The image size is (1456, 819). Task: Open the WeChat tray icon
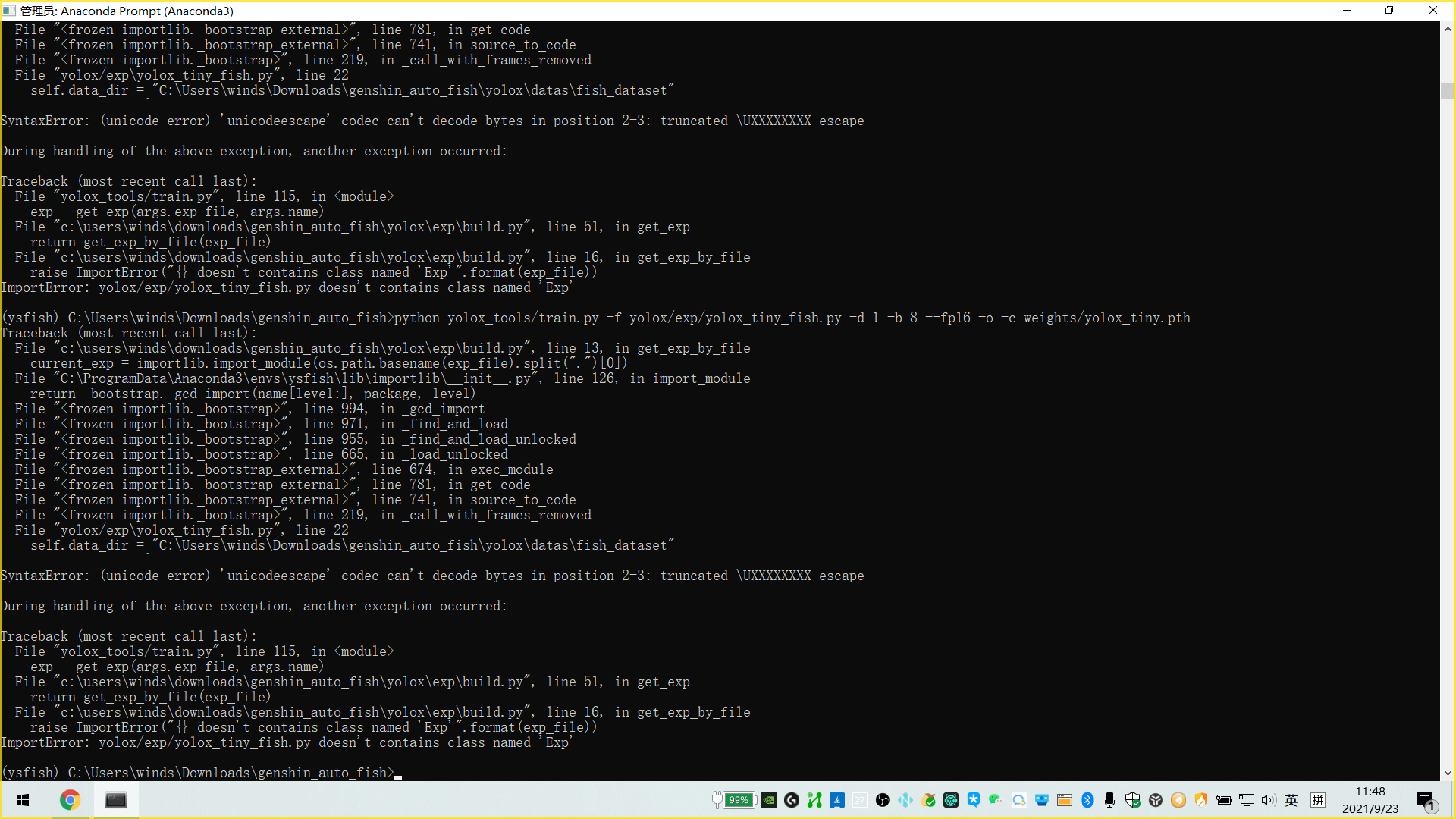pyautogui.click(x=996, y=800)
